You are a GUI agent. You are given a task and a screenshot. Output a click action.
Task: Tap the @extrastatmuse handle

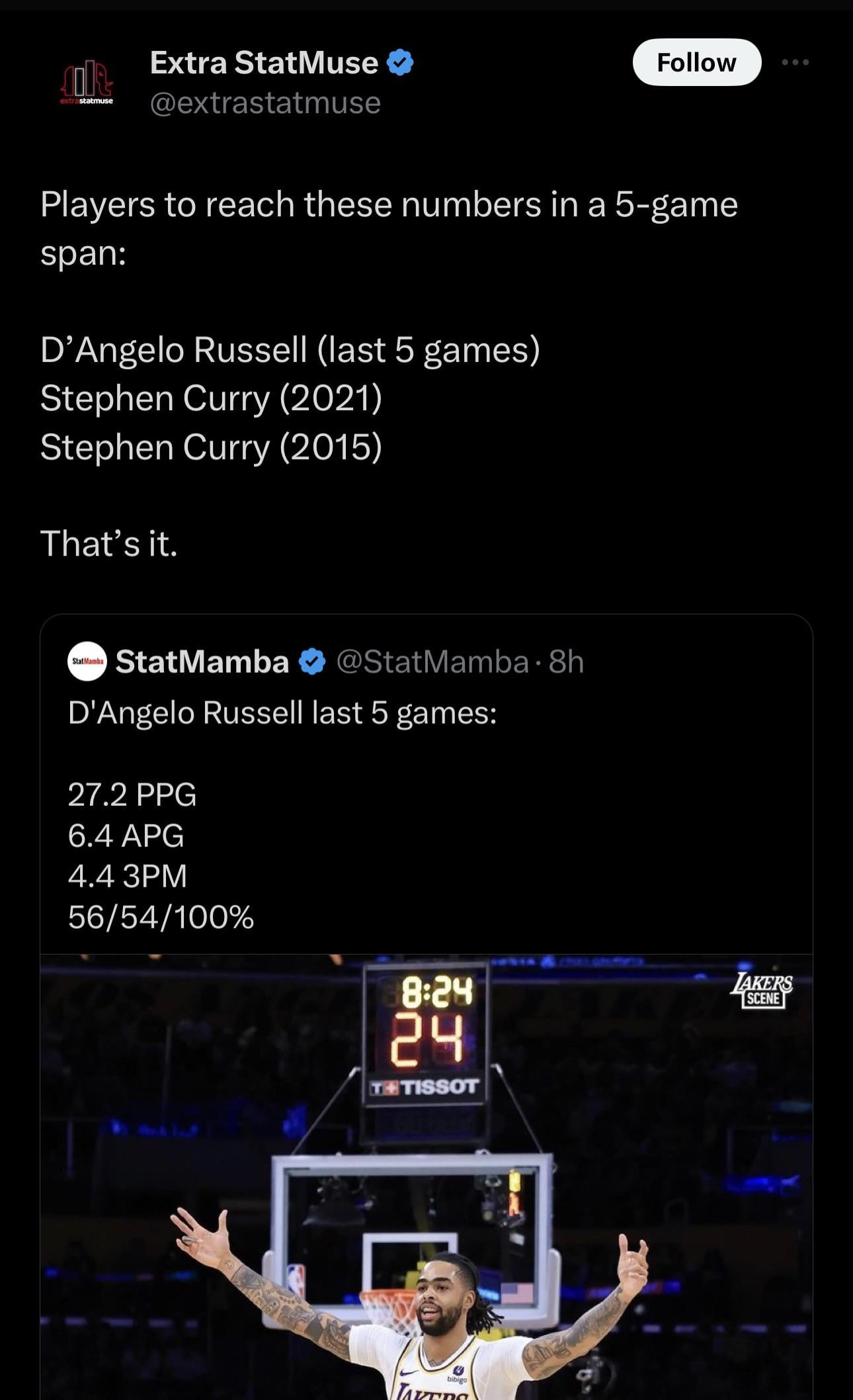pos(265,103)
